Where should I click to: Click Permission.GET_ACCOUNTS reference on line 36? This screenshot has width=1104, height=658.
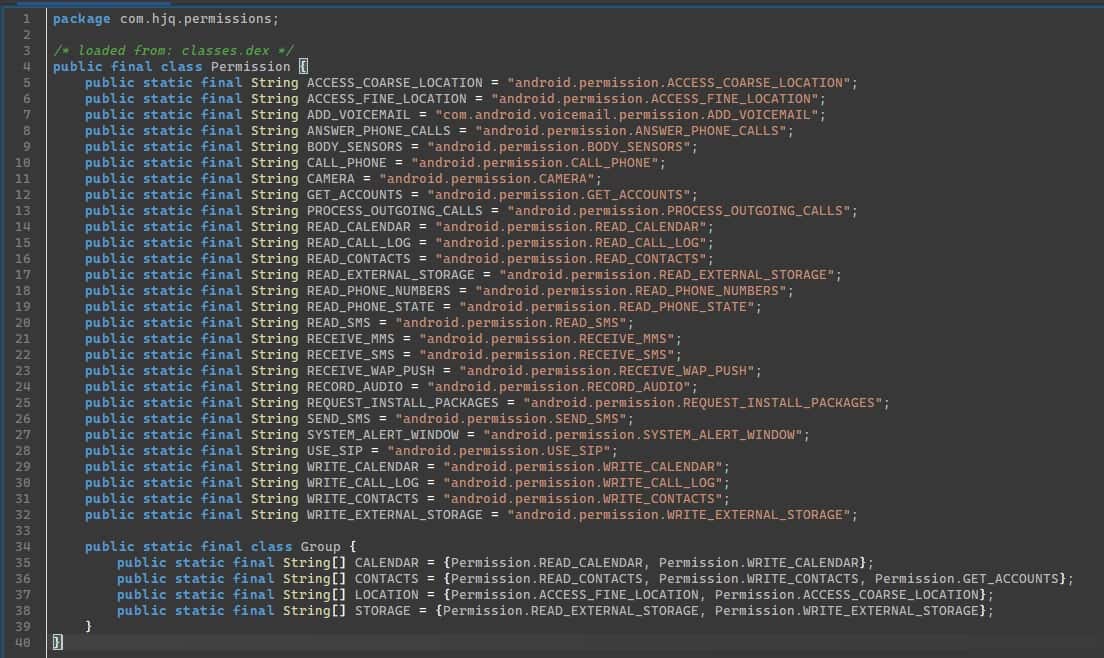click(967, 579)
